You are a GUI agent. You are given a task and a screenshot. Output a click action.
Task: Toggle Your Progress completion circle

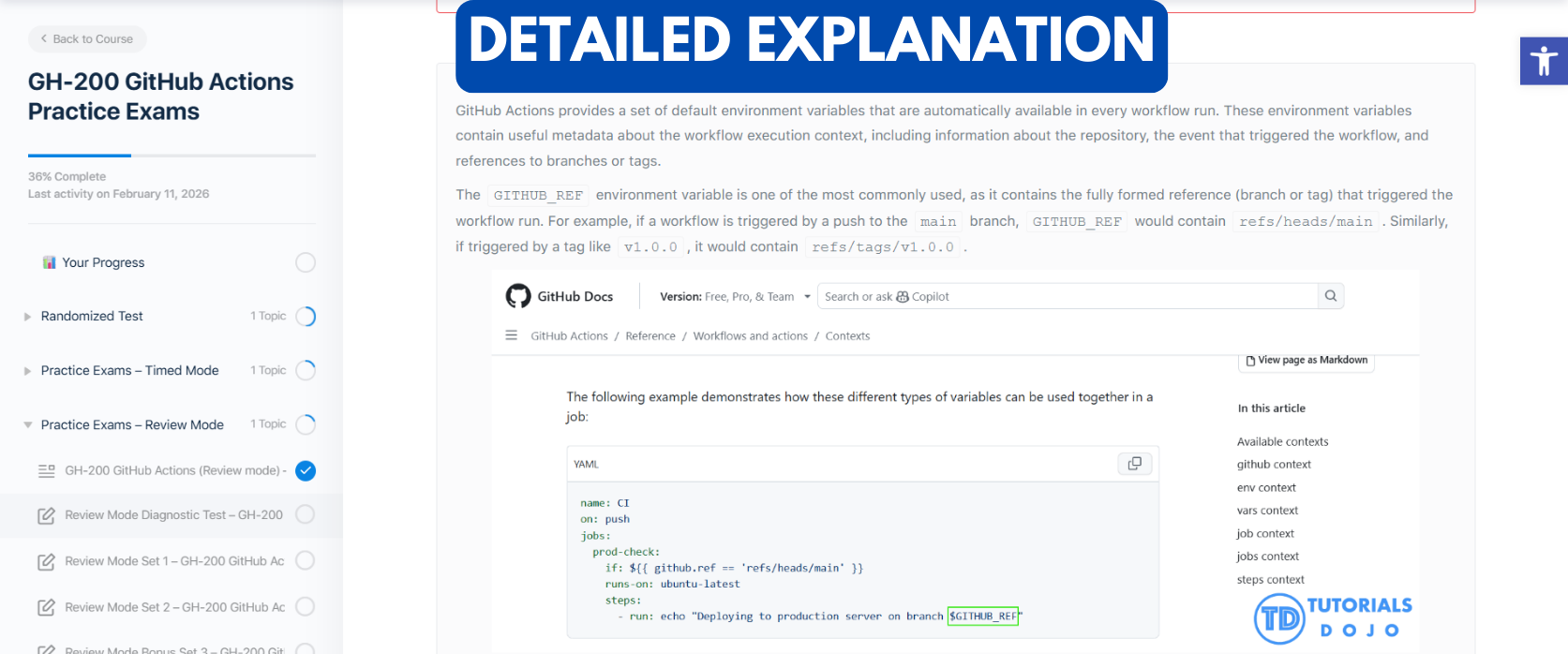pos(306,262)
